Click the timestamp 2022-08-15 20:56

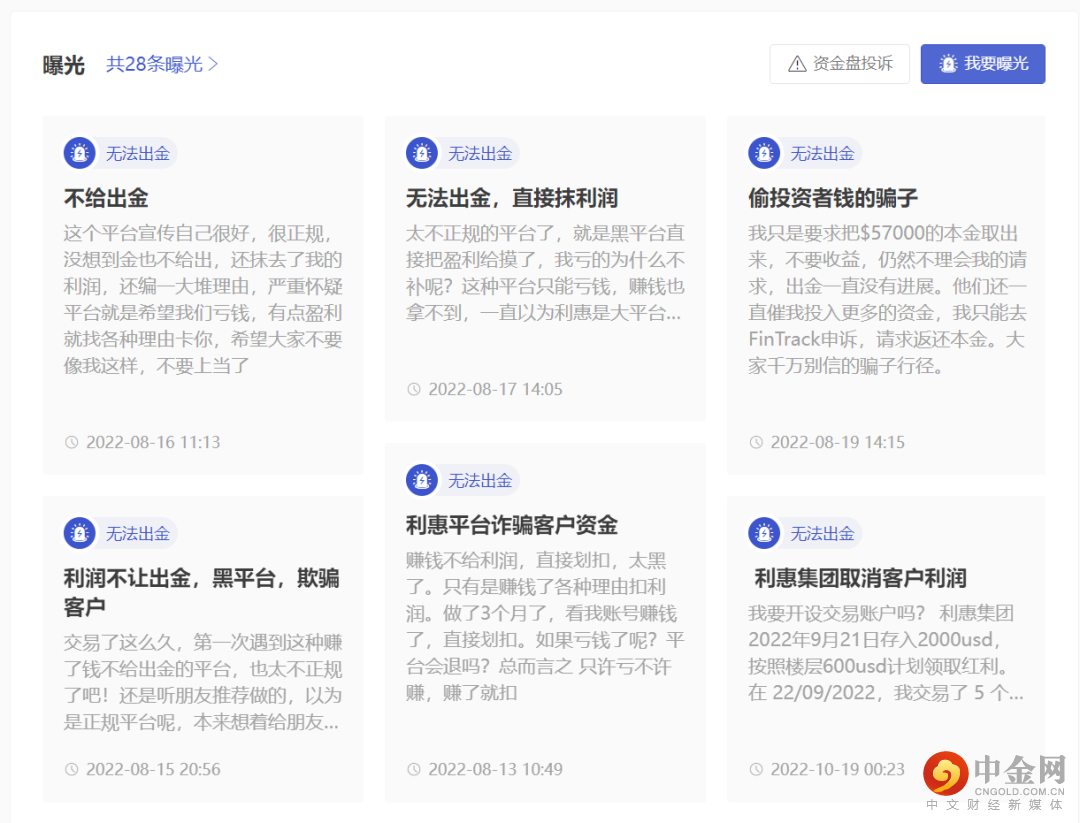pyautogui.click(x=153, y=769)
